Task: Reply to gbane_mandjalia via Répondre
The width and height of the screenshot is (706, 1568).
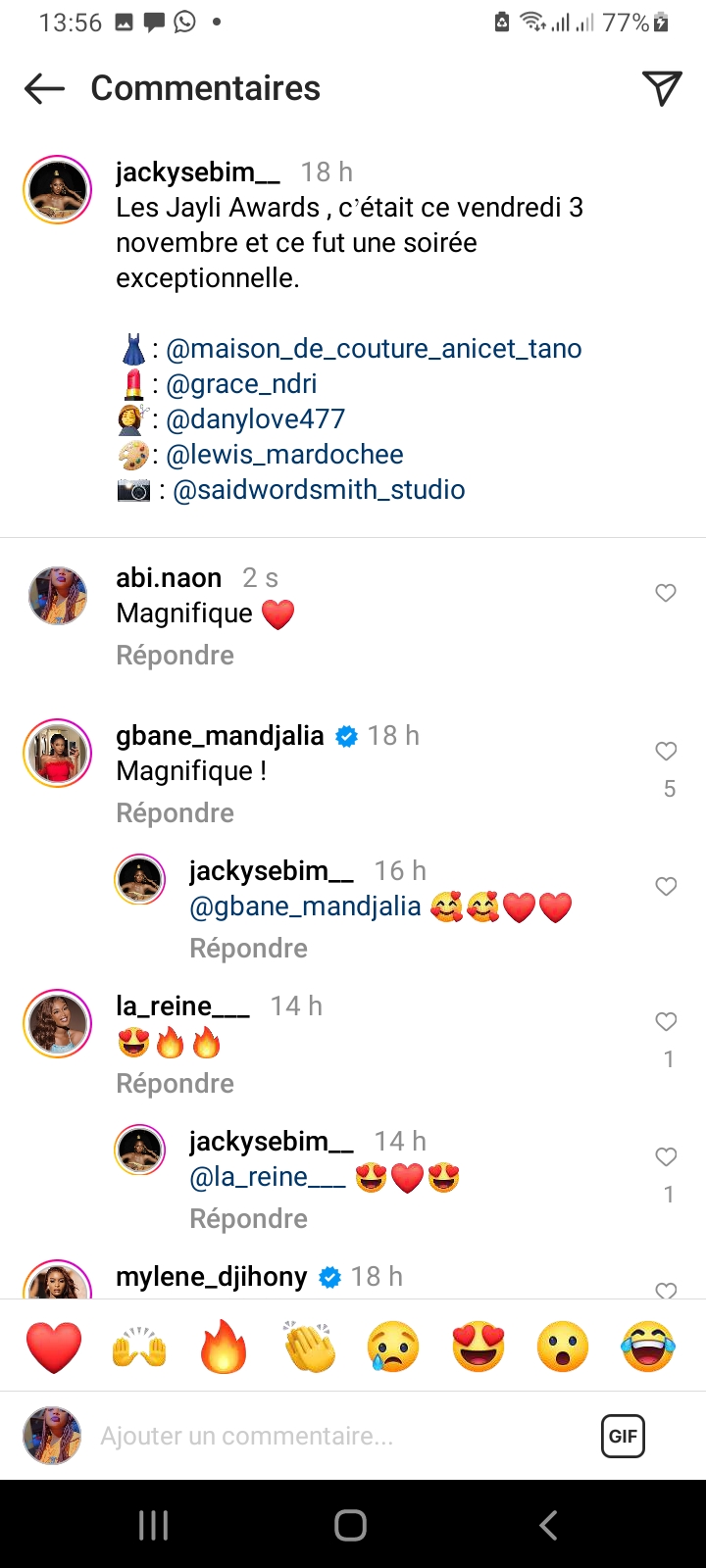Action: [175, 813]
